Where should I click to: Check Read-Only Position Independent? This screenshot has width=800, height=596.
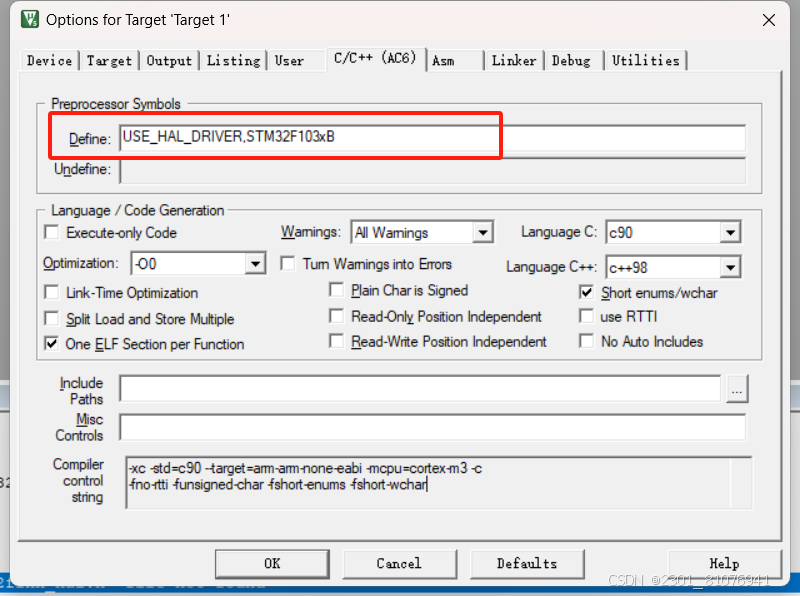[336, 316]
